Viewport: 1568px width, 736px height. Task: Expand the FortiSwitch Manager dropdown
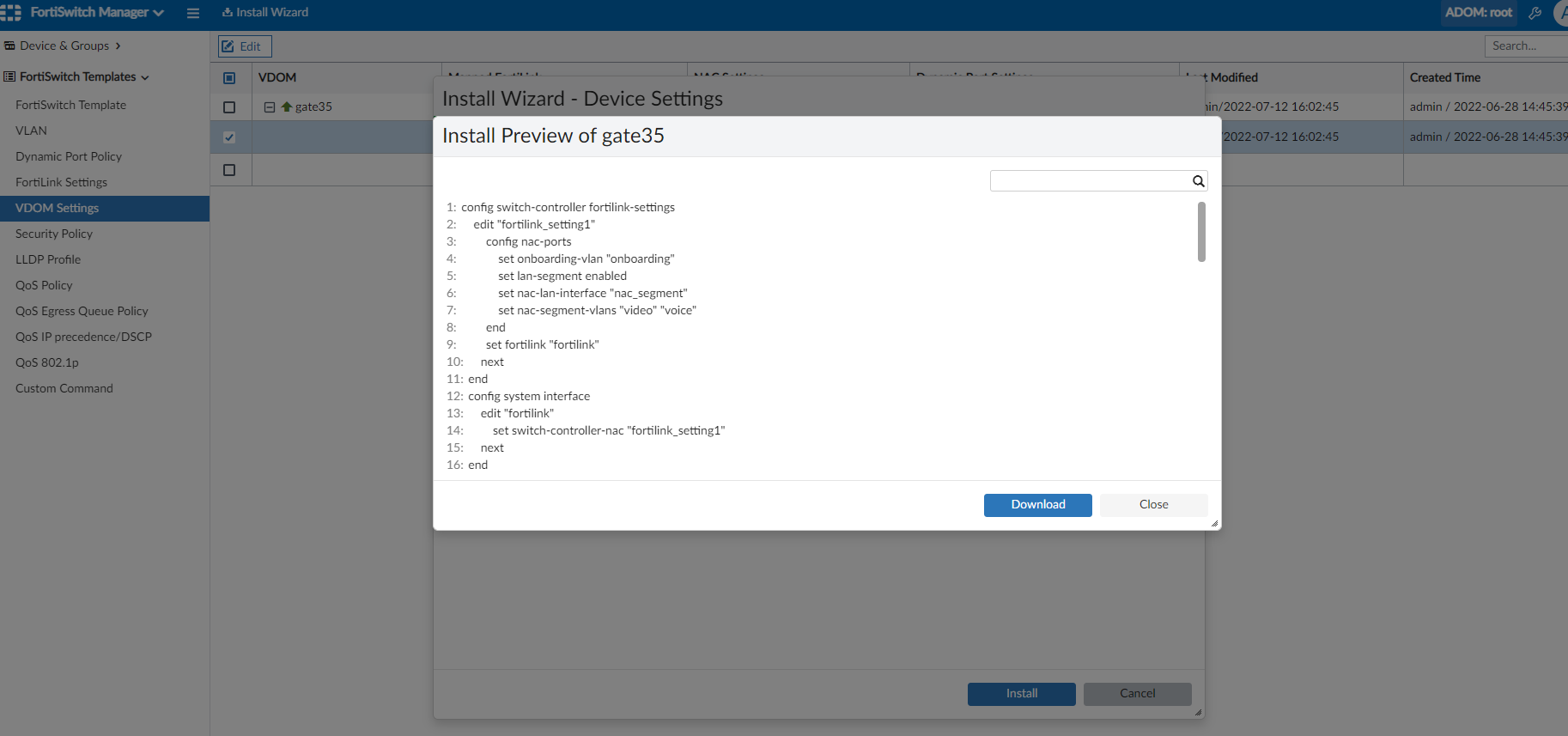(x=158, y=13)
